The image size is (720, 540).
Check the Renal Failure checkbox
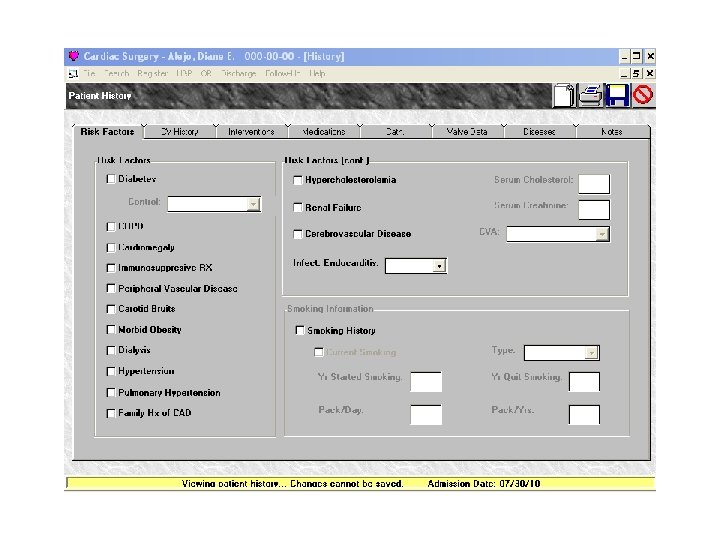click(x=298, y=208)
